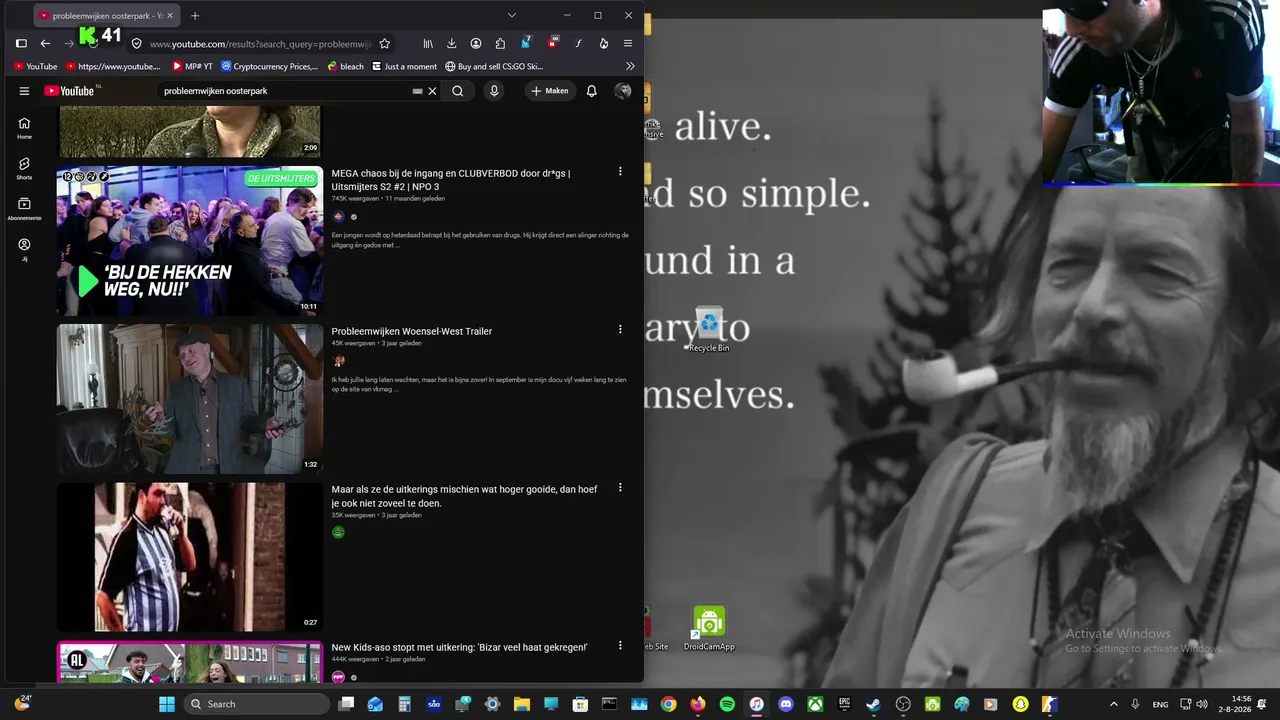Screen dimensions: 1280x720
Task: Expand the list all tabs dropdown
Action: [512, 16]
